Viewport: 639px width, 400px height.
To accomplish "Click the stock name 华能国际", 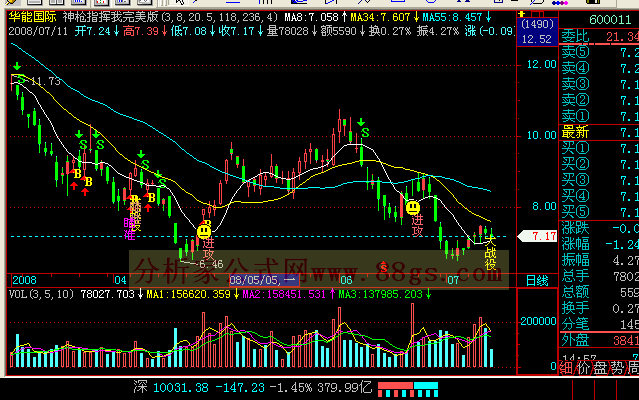I will (x=33, y=17).
